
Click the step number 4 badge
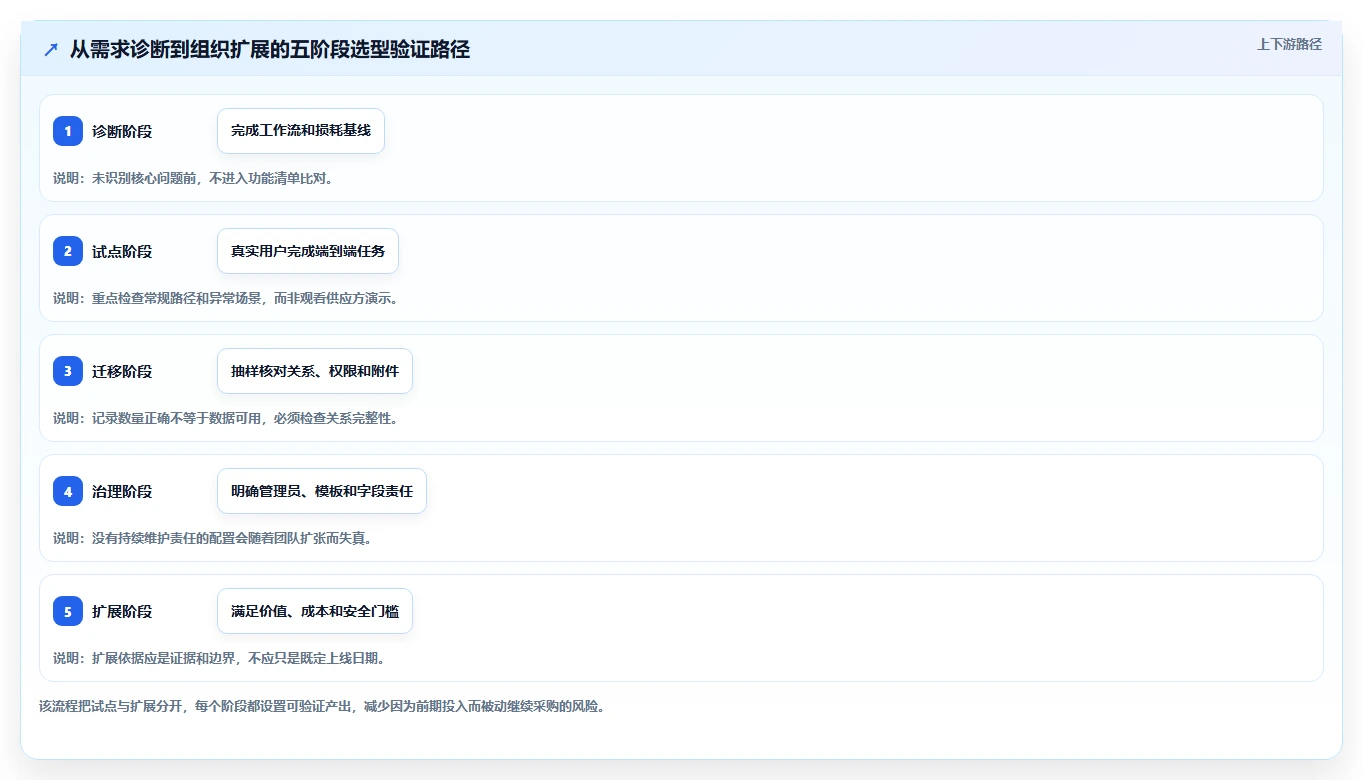[x=68, y=491]
